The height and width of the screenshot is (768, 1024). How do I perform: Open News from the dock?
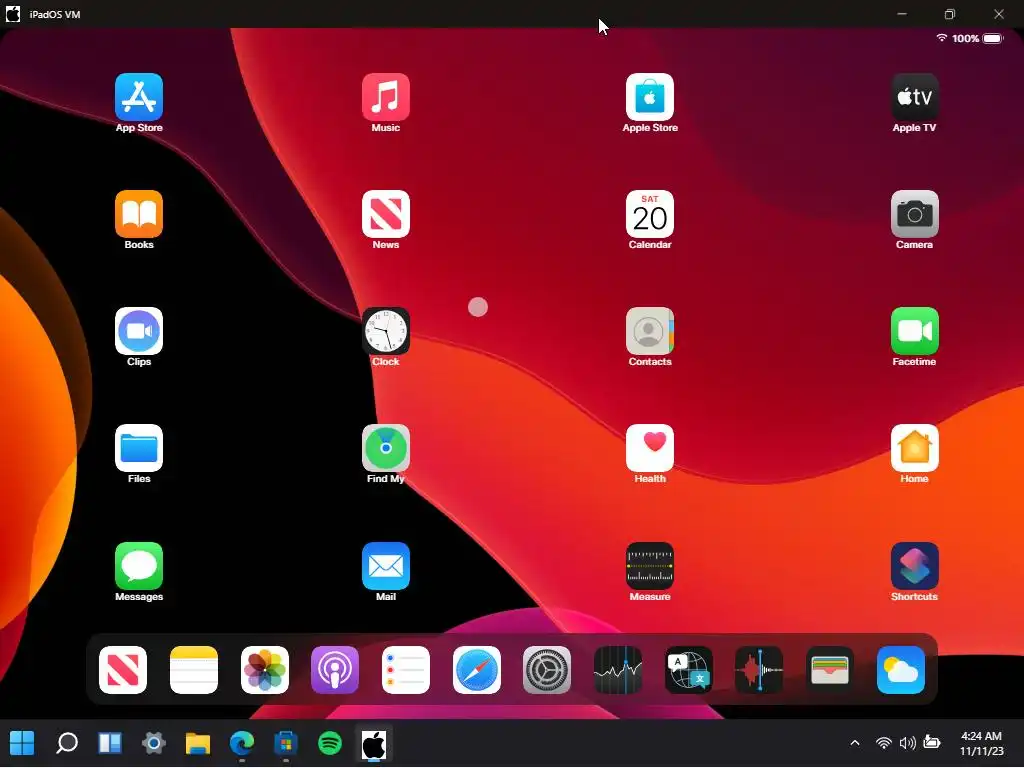click(x=123, y=670)
